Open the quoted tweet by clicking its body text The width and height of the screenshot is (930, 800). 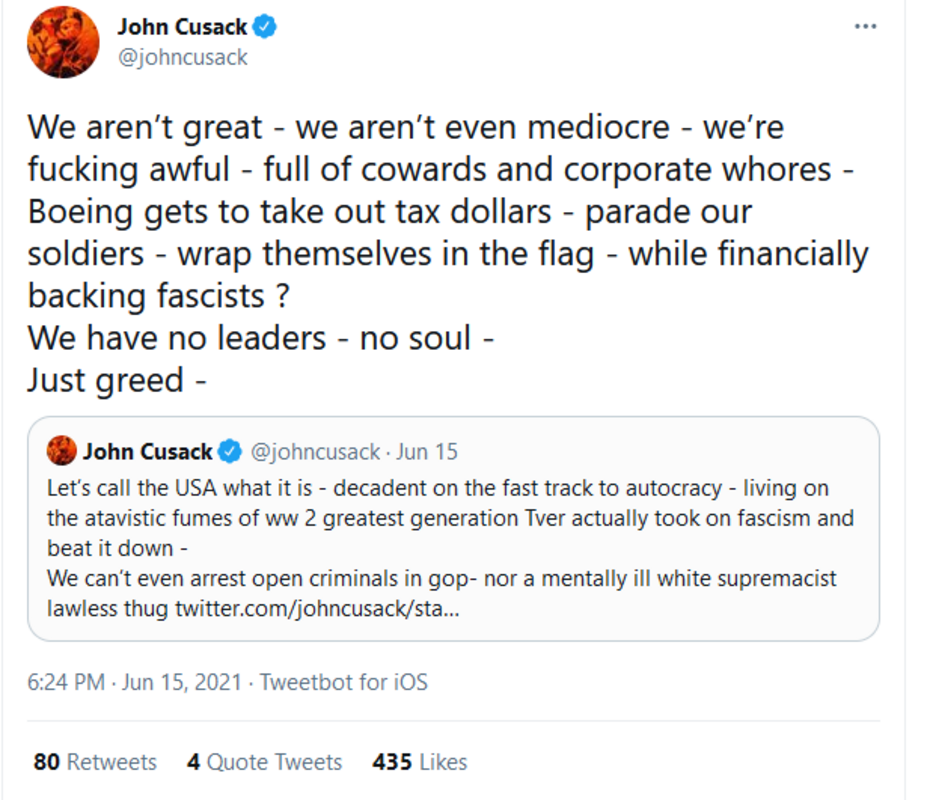pyautogui.click(x=437, y=518)
